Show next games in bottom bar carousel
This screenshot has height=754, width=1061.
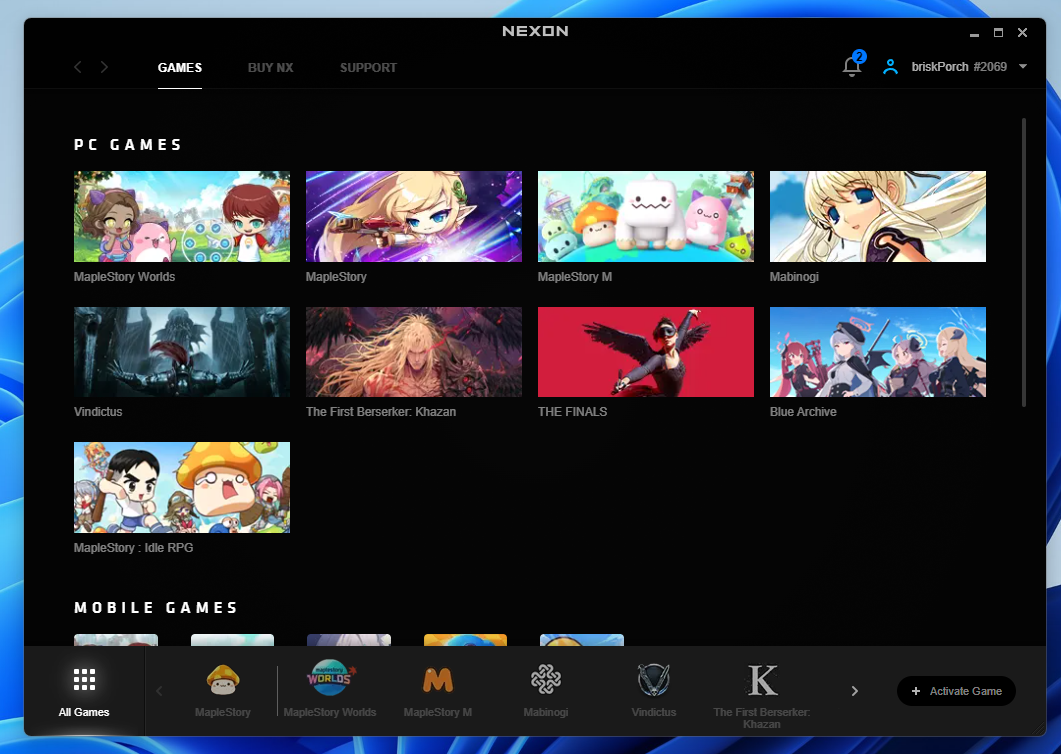(855, 691)
